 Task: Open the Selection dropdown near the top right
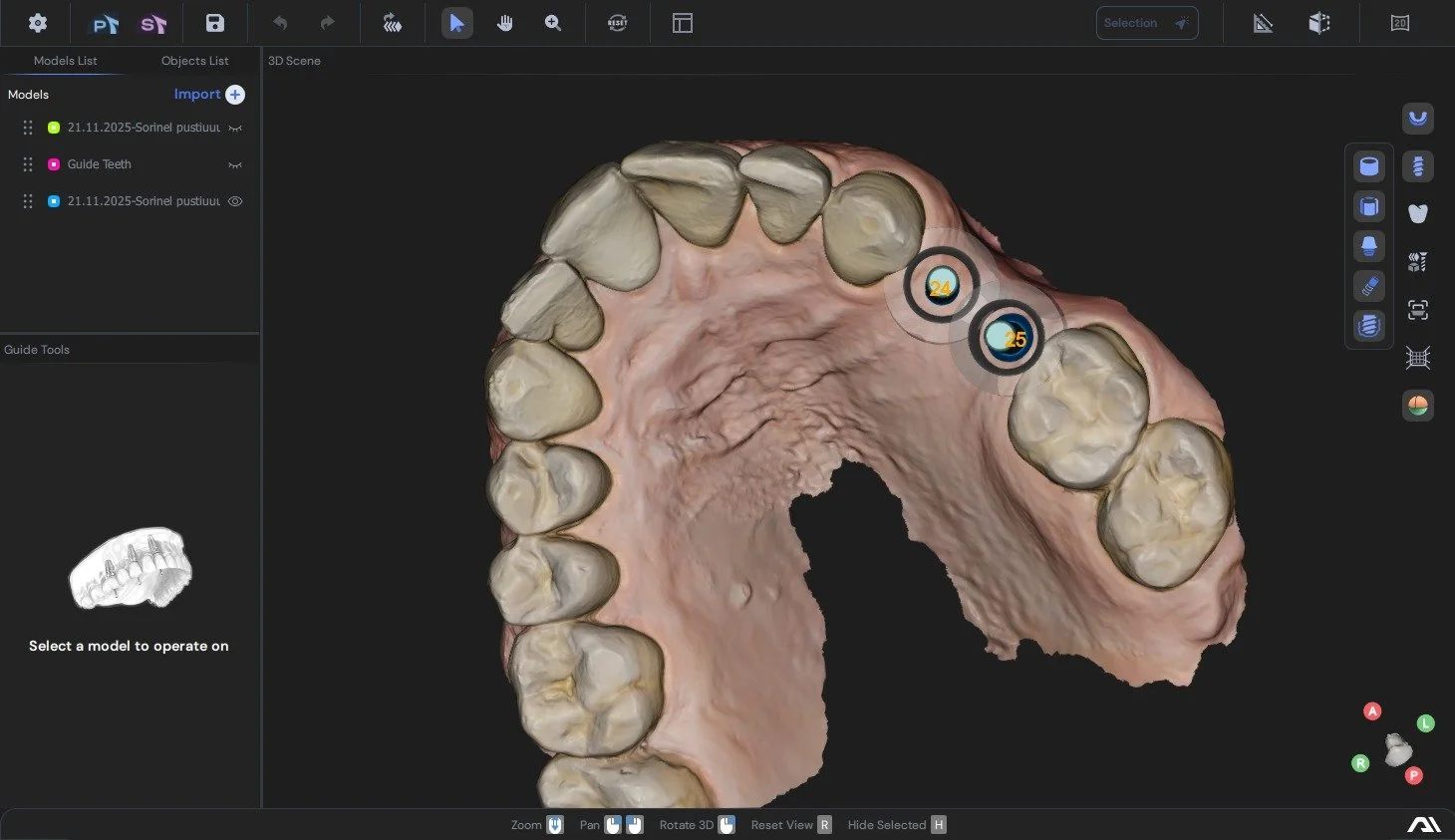1147,22
